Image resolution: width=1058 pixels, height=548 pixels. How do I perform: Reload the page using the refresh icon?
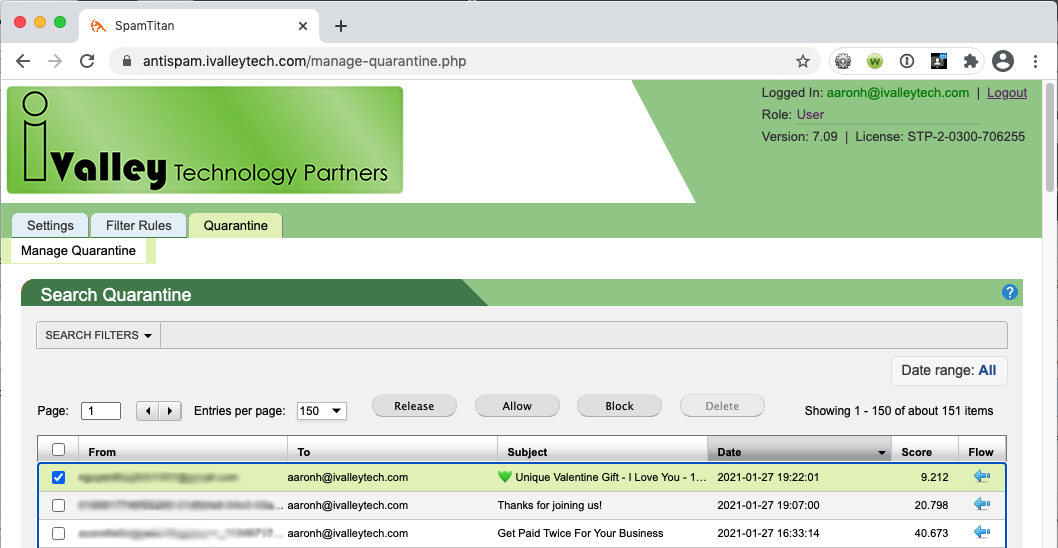87,61
